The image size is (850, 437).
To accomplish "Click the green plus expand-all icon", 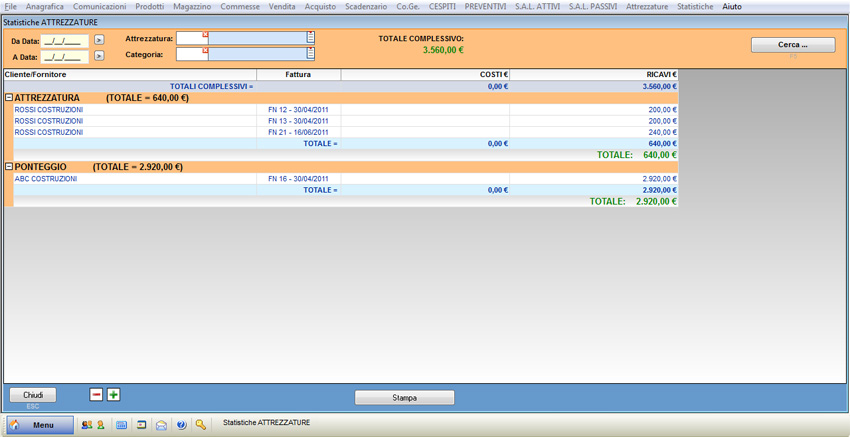I will click(113, 395).
